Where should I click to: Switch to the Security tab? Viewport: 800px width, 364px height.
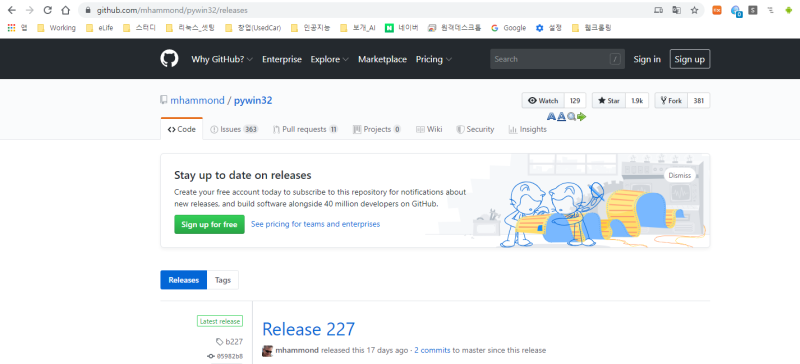click(475, 129)
